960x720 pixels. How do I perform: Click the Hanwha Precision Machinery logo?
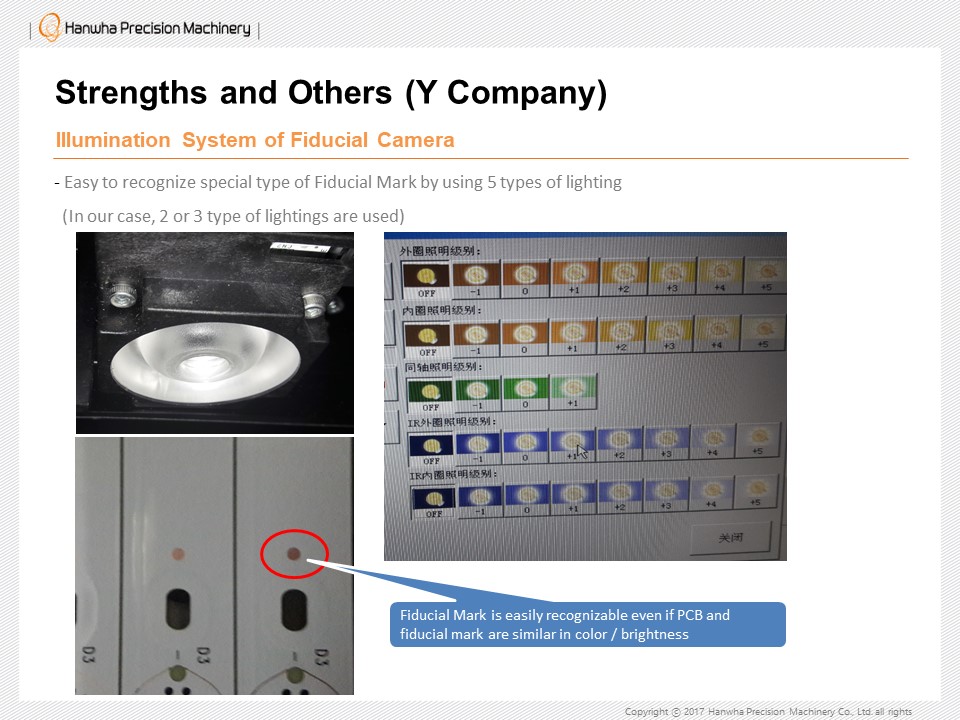(144, 28)
